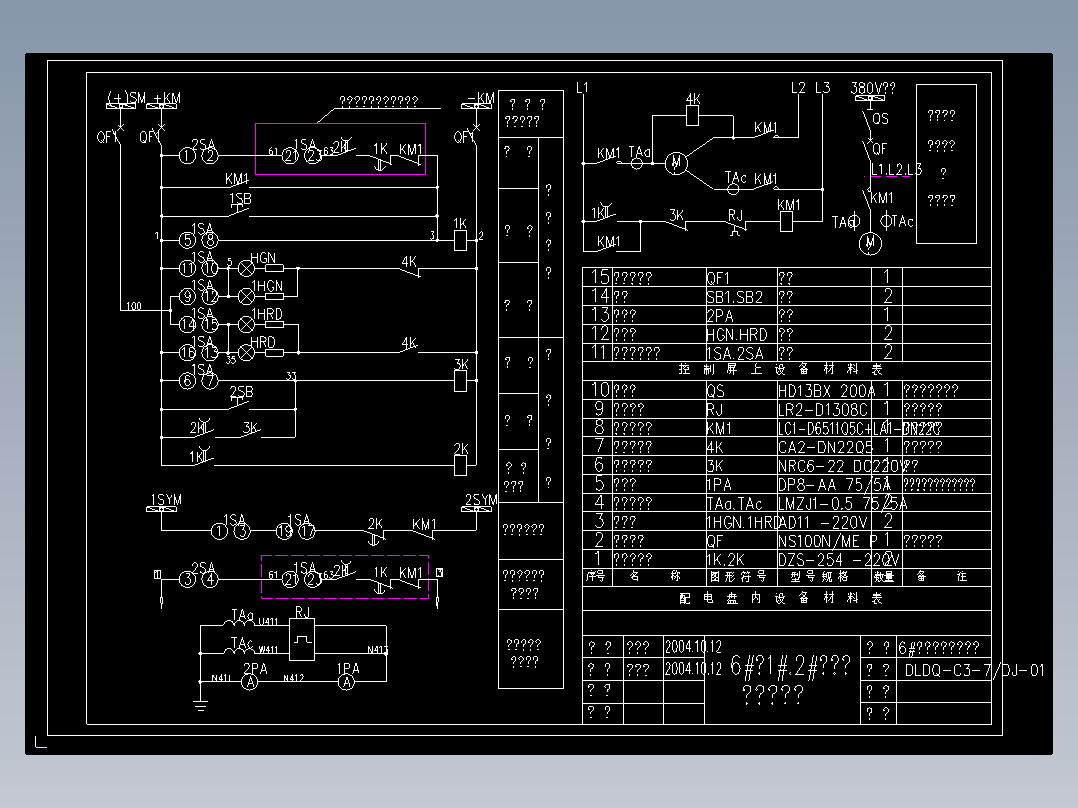Click the RJ thermal relay block
Image resolution: width=1078 pixels, height=808 pixels.
(302, 640)
